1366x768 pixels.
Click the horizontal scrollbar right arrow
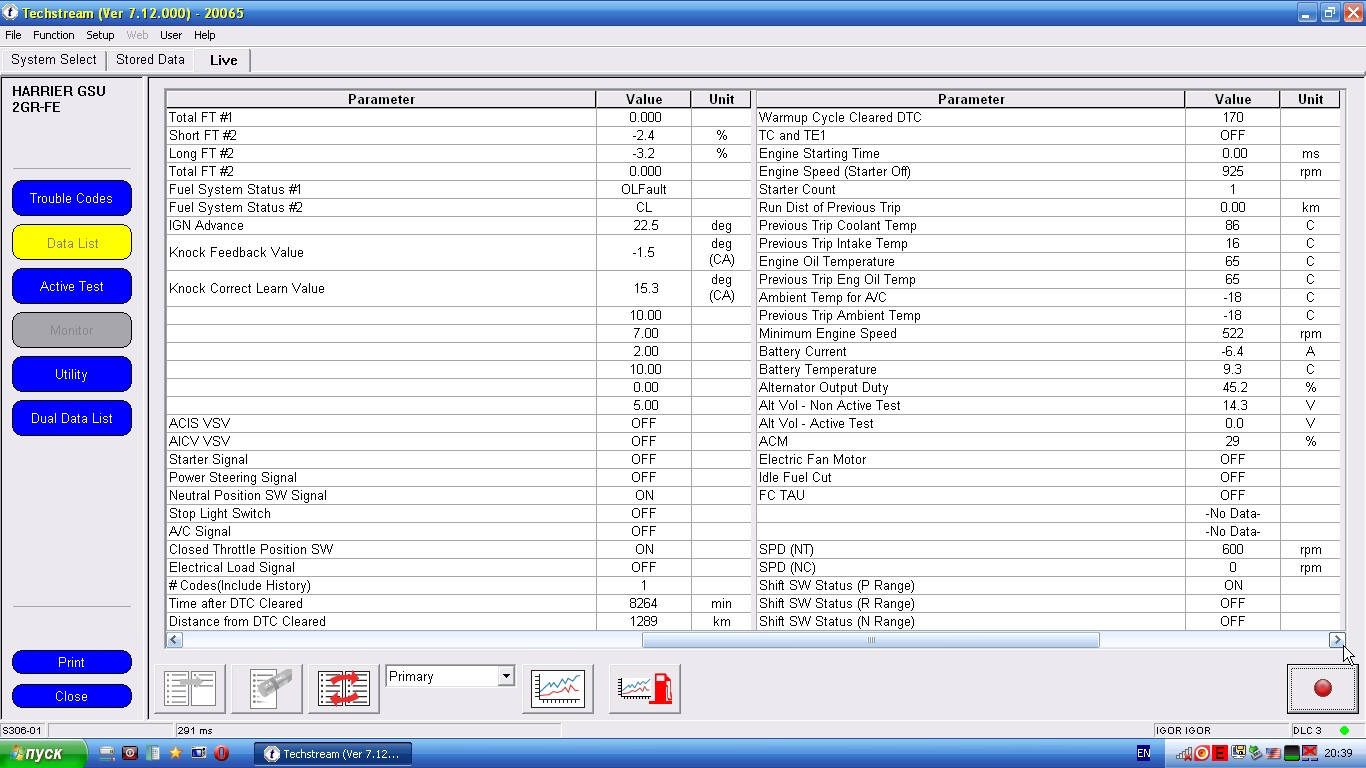point(1336,640)
